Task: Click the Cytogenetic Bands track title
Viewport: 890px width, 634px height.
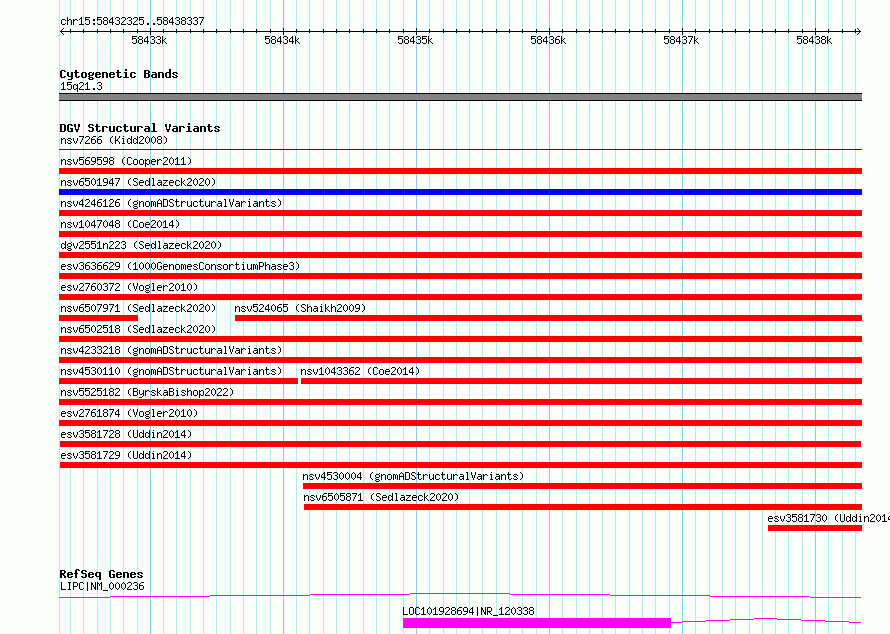Action: coord(118,74)
